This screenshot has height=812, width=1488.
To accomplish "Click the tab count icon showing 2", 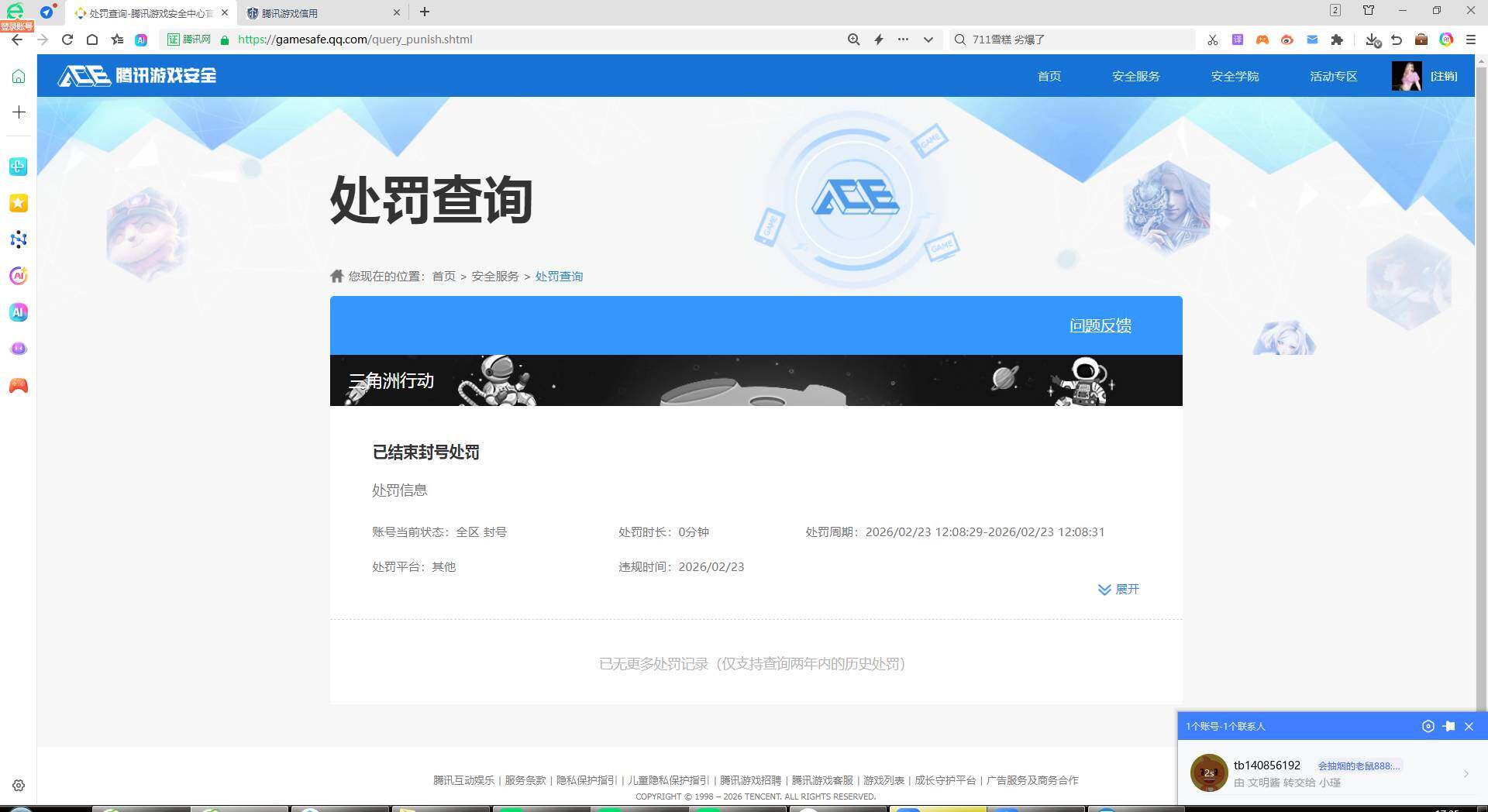I will click(x=1335, y=10).
